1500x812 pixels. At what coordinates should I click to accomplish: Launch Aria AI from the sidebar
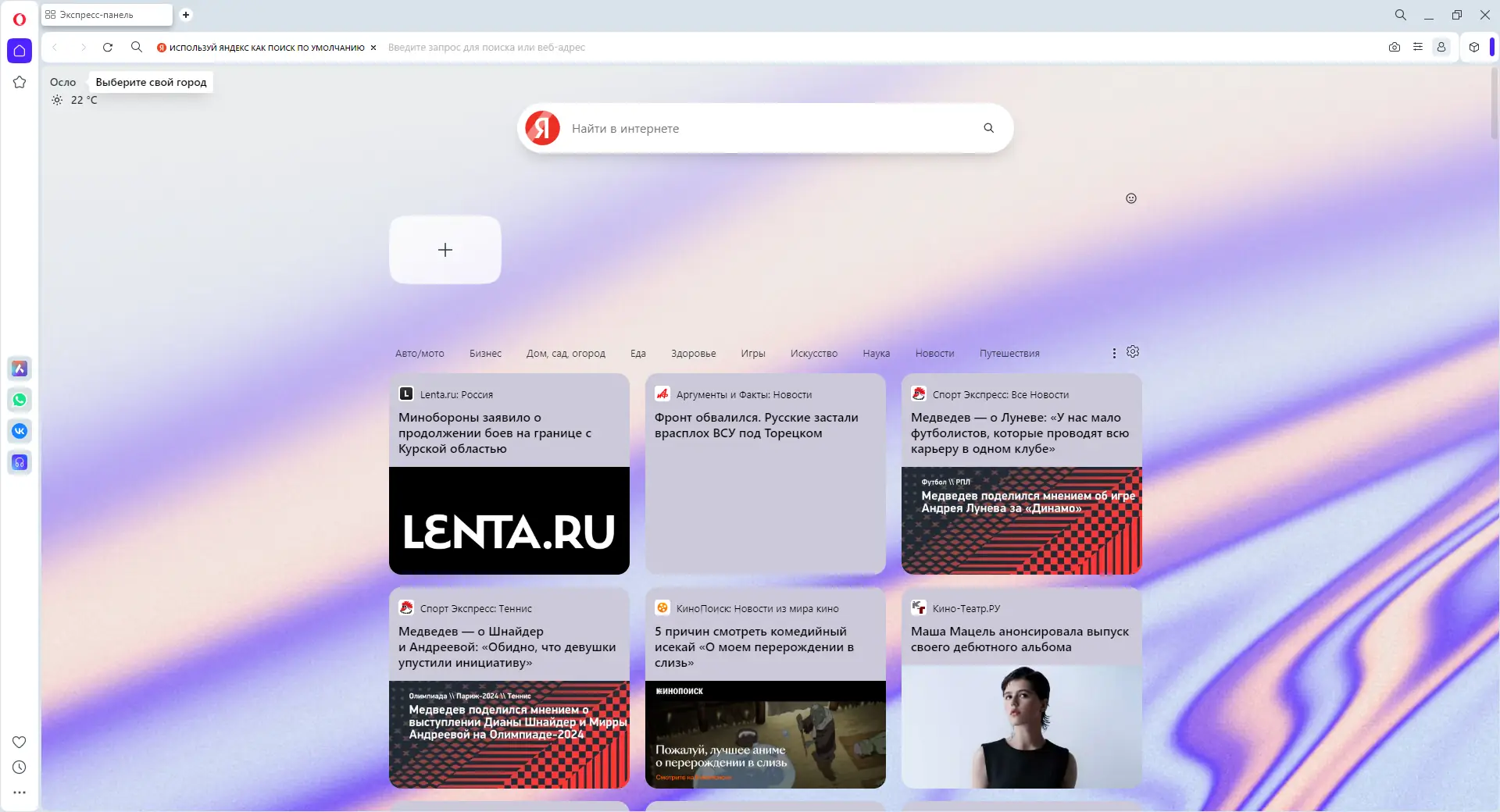[20, 369]
